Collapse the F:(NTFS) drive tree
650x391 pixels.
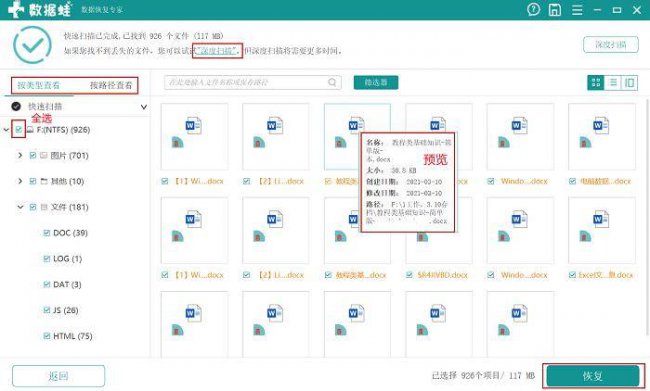coord(6,130)
